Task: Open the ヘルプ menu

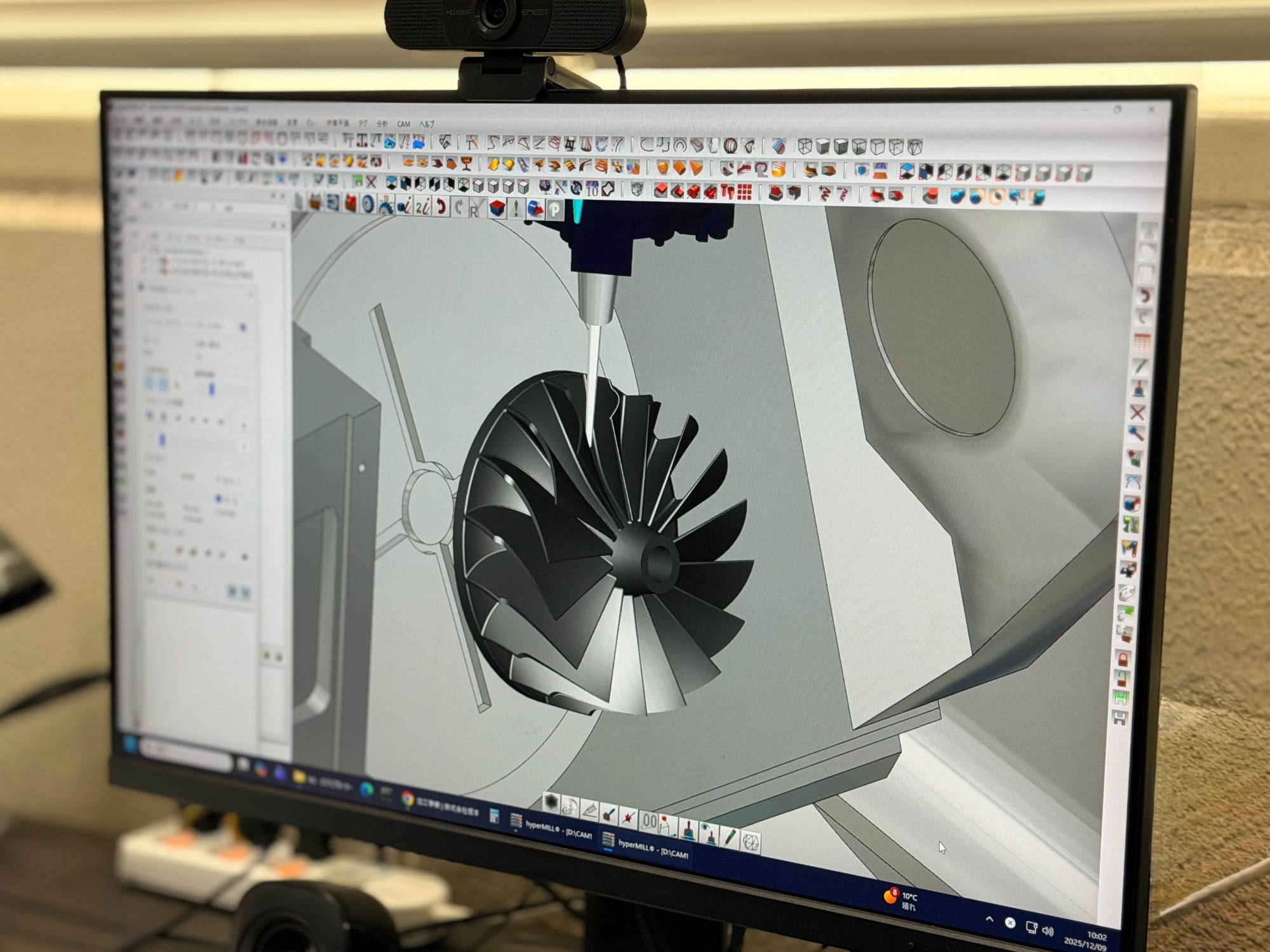Action: pos(427,124)
